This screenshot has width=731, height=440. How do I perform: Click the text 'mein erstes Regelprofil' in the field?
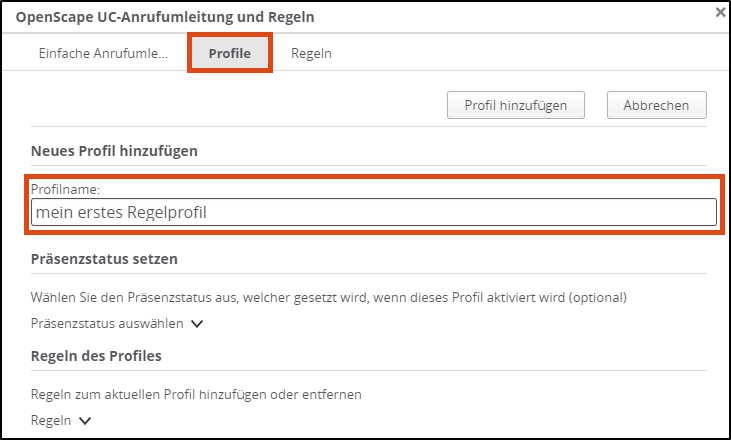(120, 212)
